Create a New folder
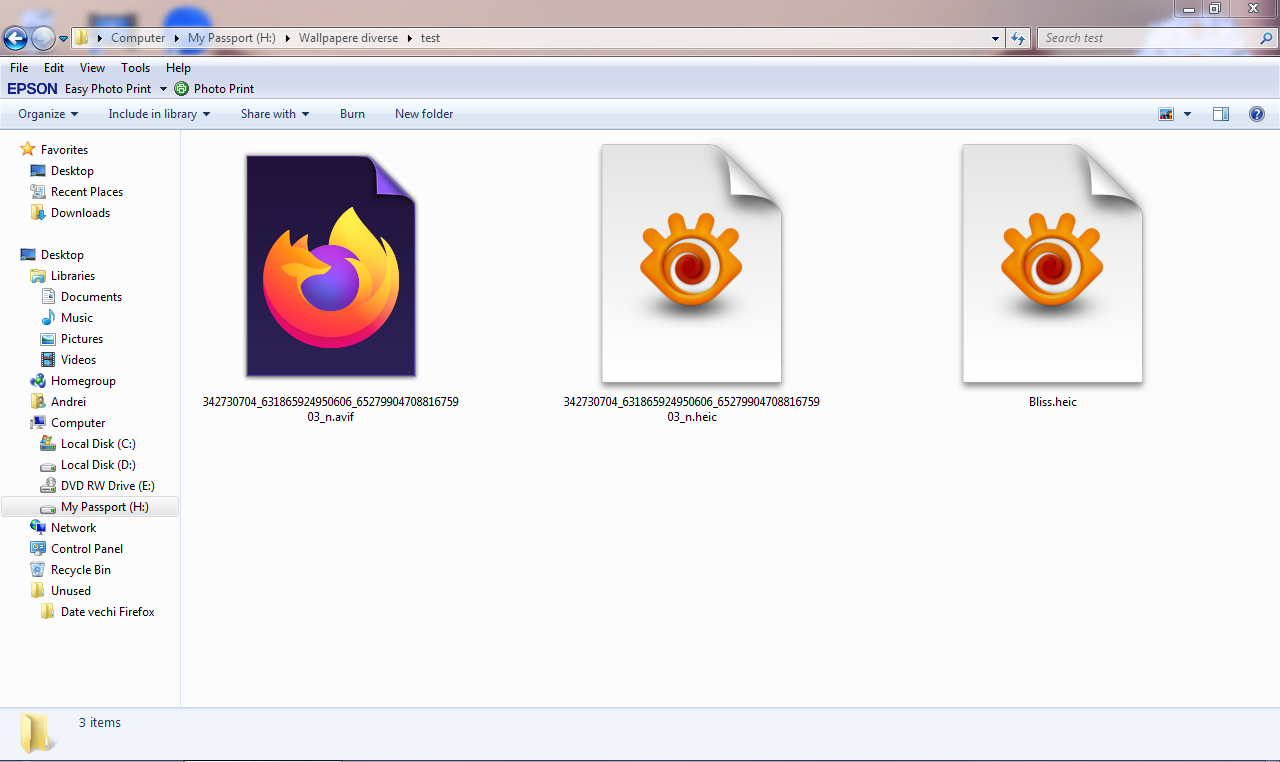 tap(424, 114)
